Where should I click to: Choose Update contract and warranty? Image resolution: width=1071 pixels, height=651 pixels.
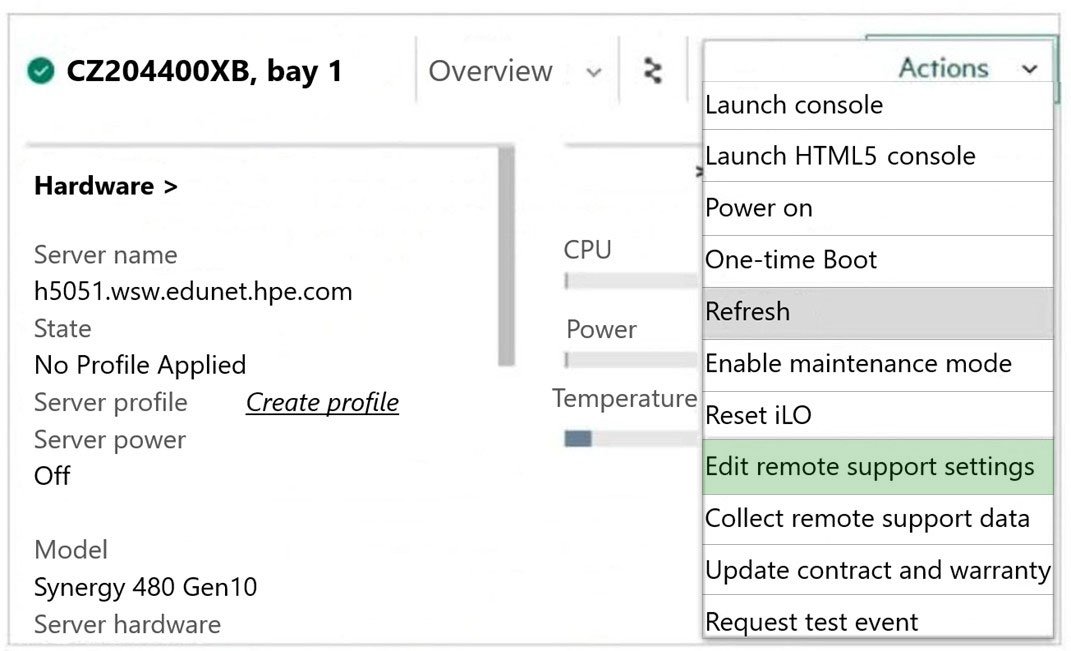[878, 570]
